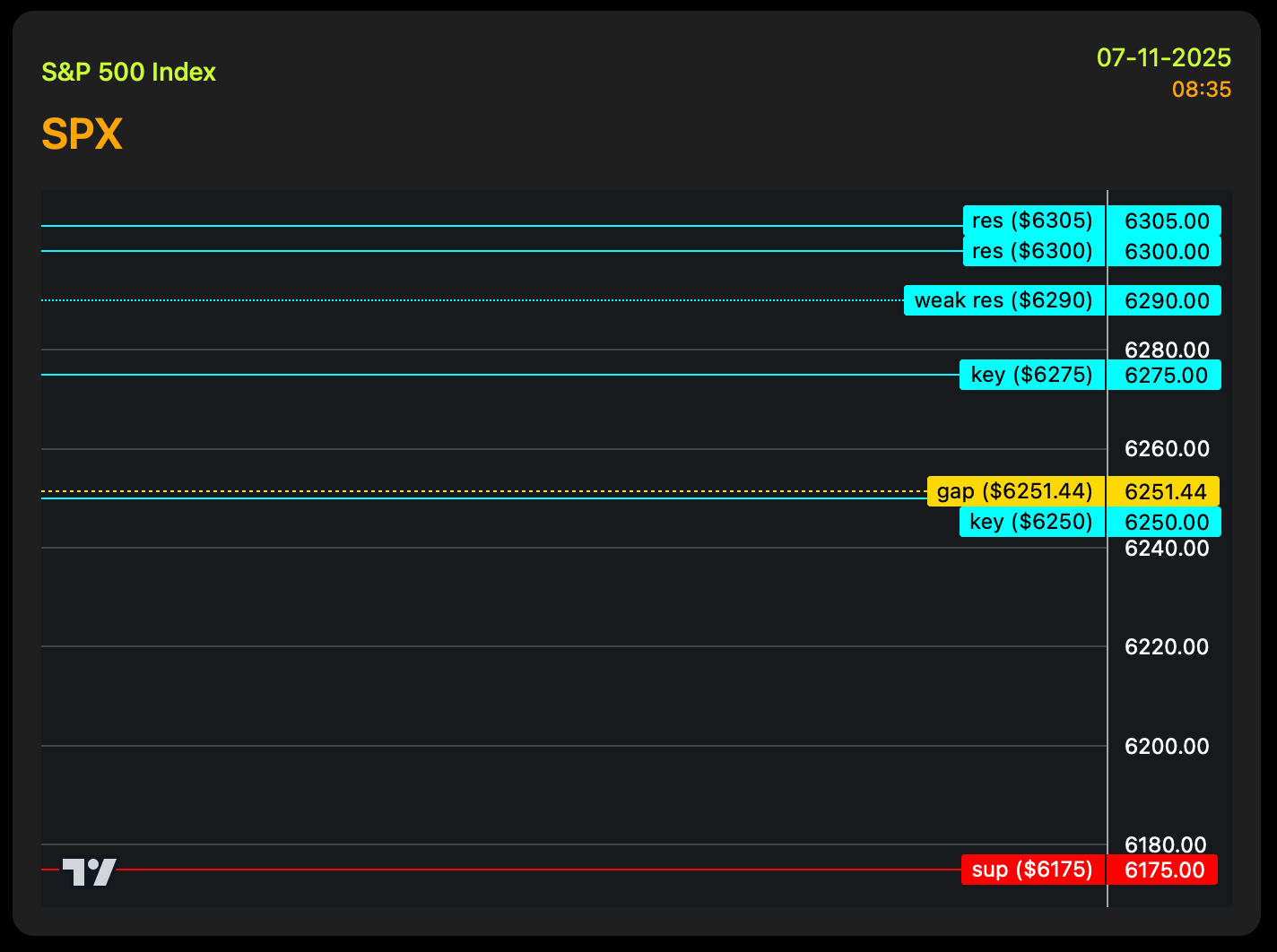Click the date "07-11-2025"

tap(1164, 58)
